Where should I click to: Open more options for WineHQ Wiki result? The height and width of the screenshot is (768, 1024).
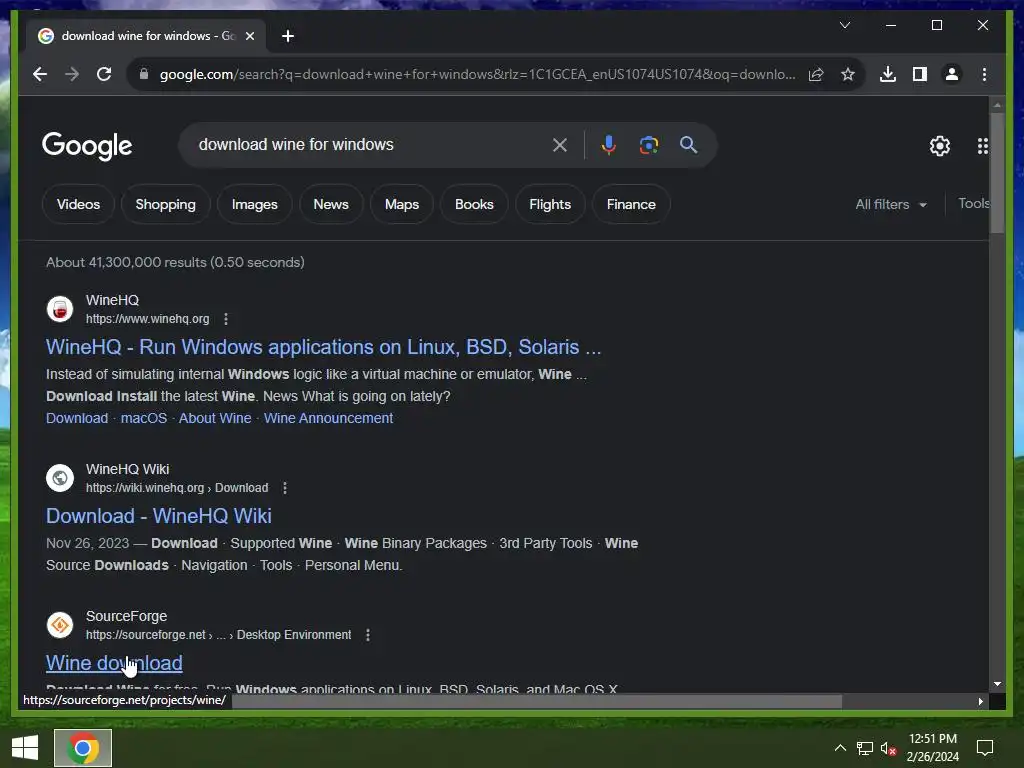click(285, 488)
